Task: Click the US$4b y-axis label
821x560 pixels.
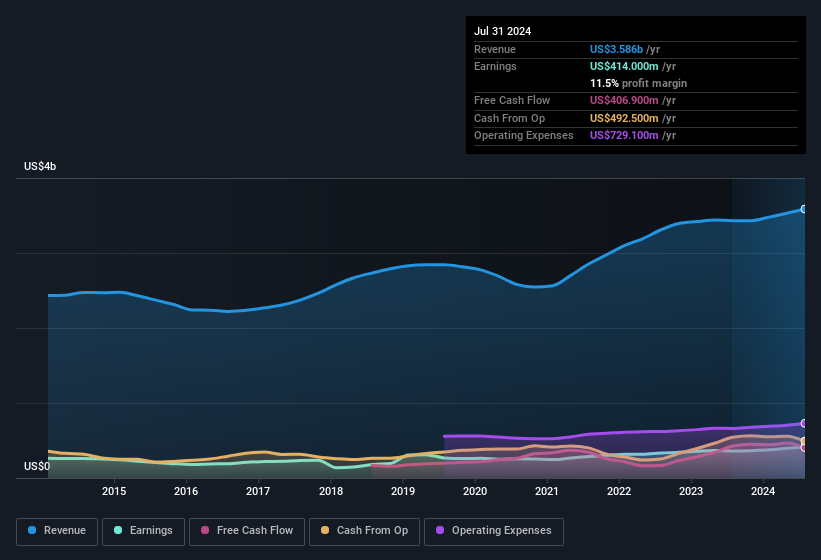Action: (40, 166)
